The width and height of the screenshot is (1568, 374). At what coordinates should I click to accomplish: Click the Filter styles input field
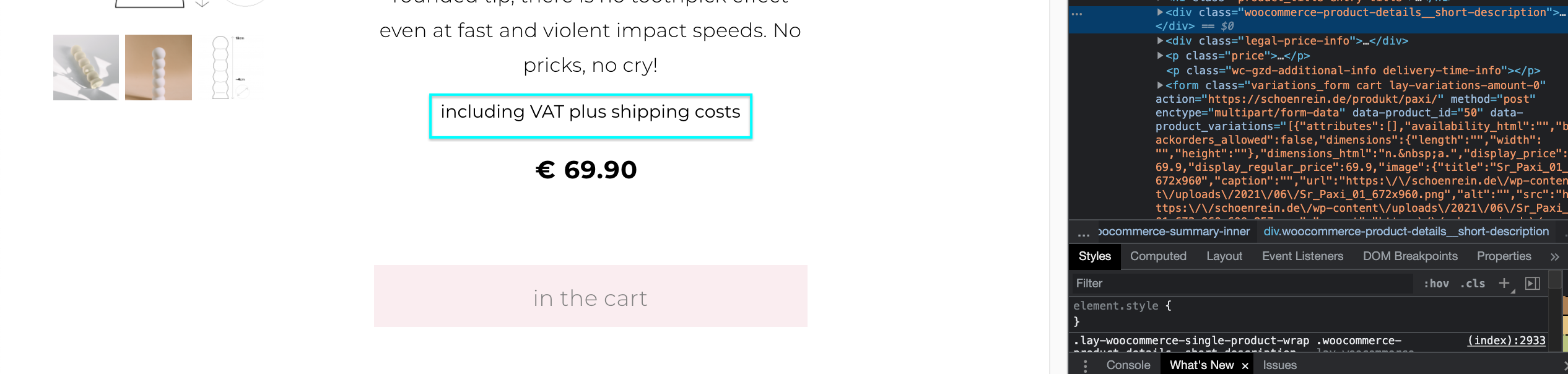[1242, 284]
